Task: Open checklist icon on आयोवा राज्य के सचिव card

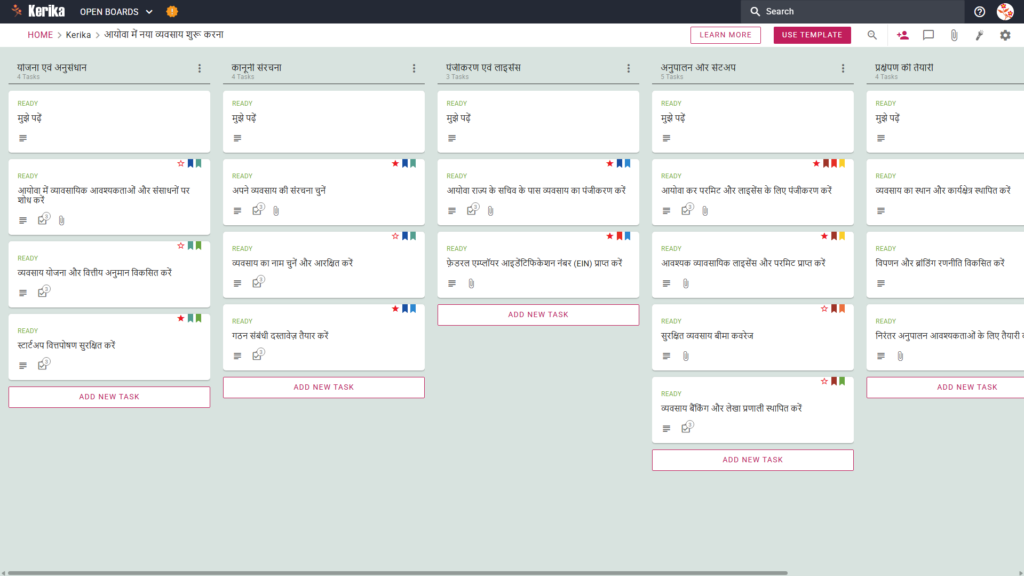Action: coord(472,210)
